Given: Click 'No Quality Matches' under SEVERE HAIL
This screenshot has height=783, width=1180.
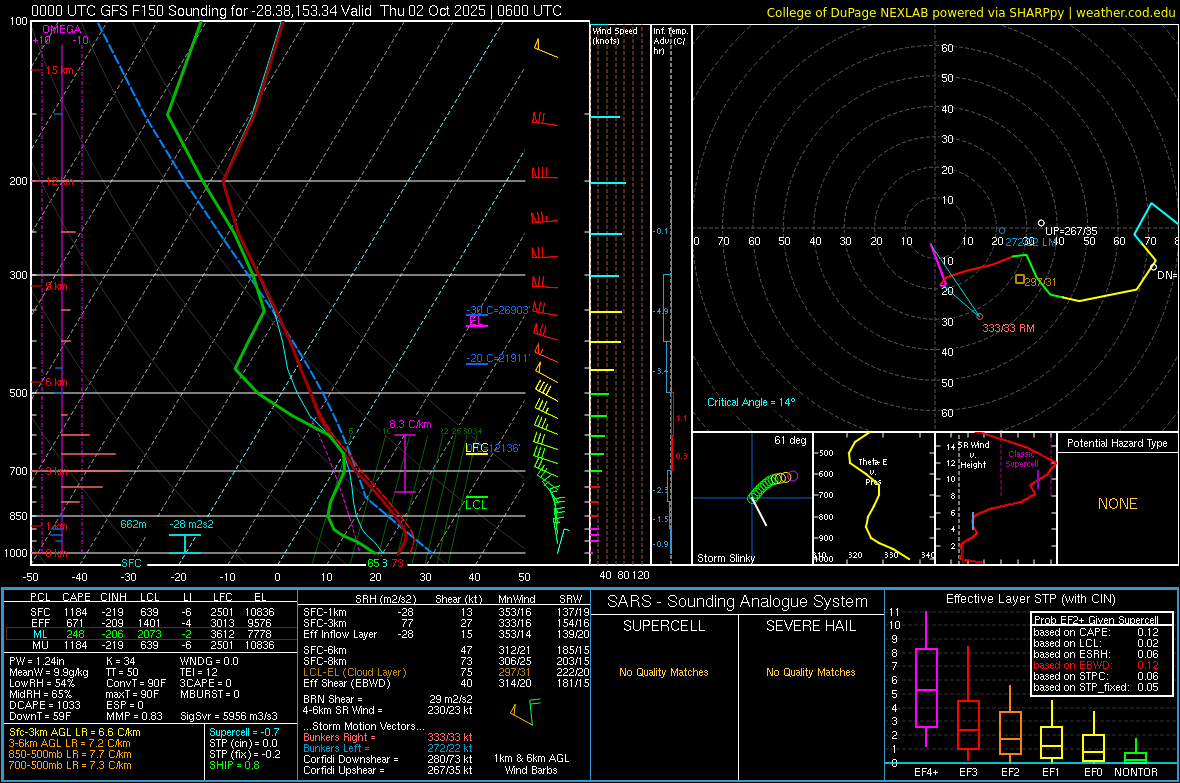Looking at the screenshot, I should [x=810, y=672].
